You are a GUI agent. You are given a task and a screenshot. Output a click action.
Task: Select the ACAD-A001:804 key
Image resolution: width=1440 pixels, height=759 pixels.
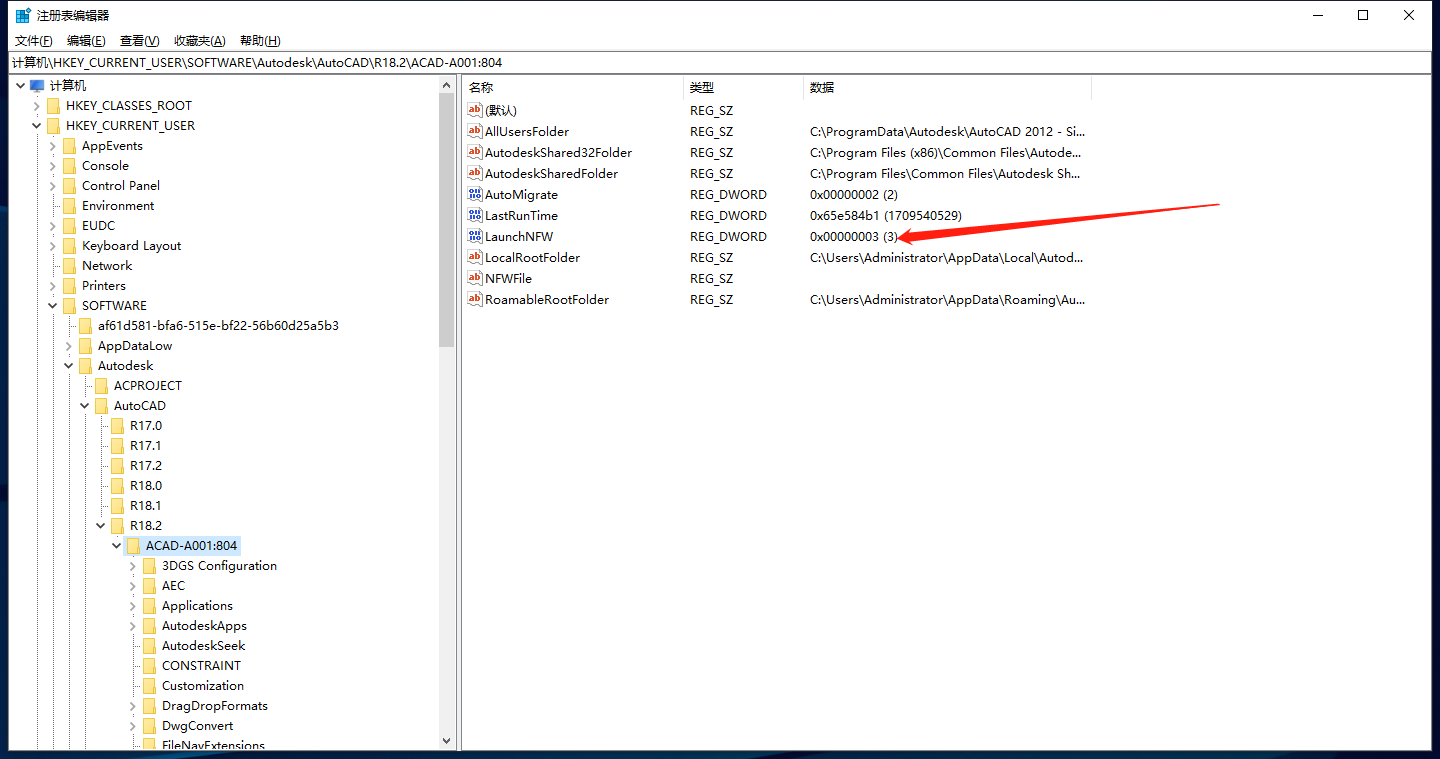coord(191,546)
